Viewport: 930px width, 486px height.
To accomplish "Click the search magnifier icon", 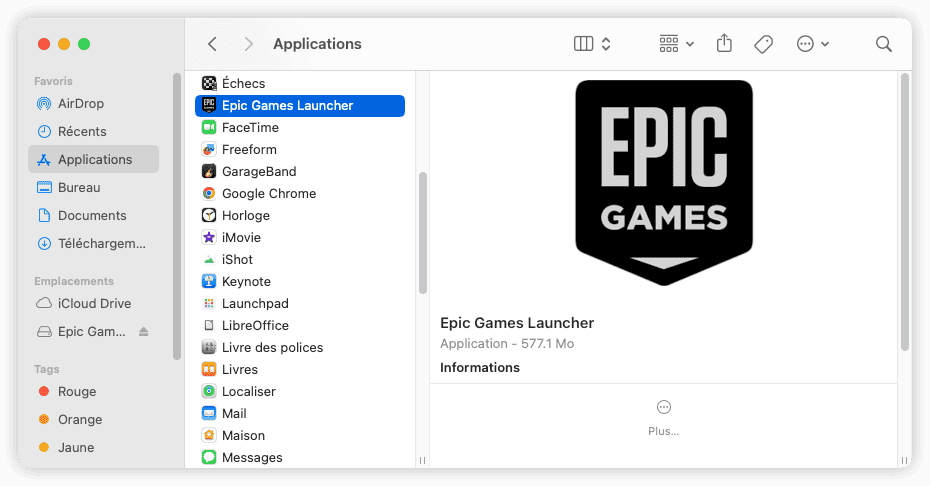I will tap(884, 44).
